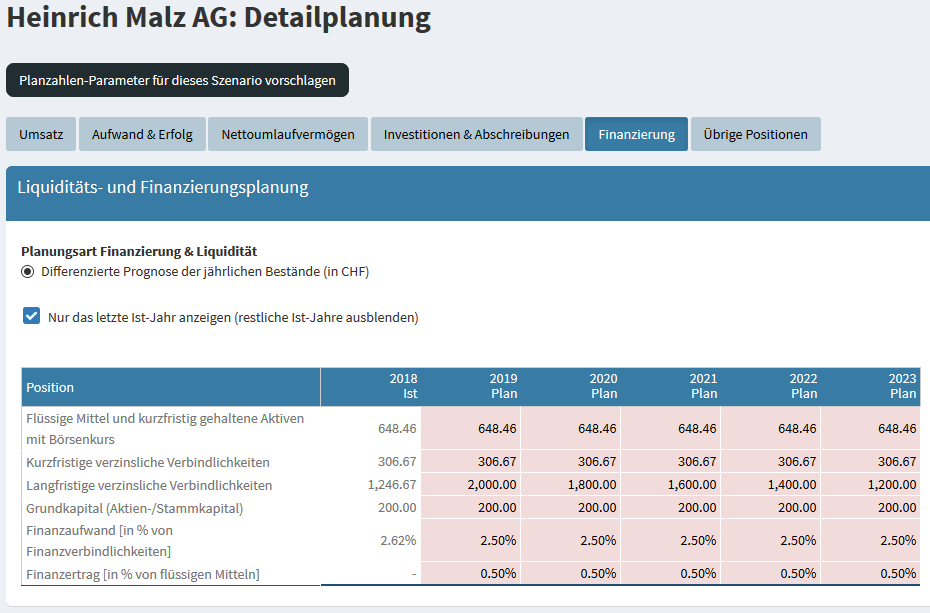930x613 pixels.
Task: Click the Langfristige verzinsliche Verbindlichkeiten row label
Action: (149, 485)
